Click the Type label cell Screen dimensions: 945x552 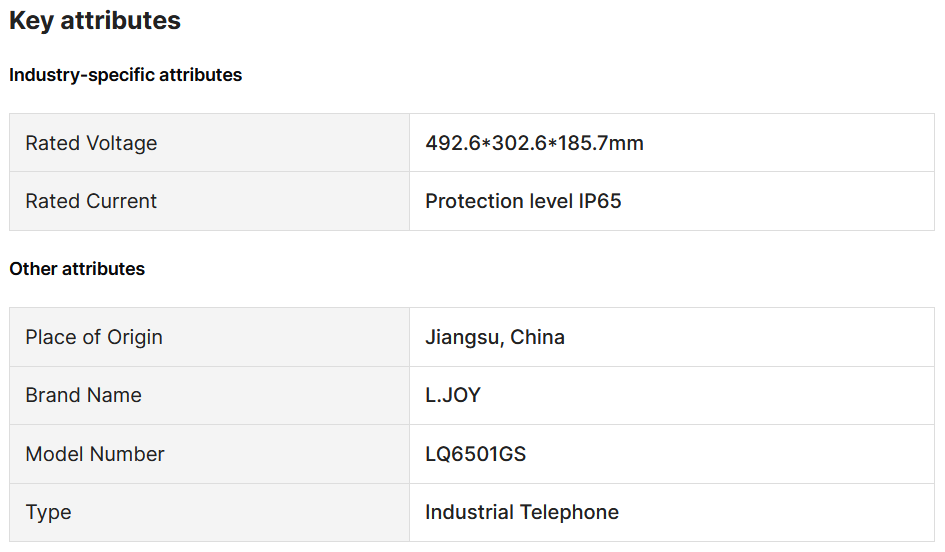[x=209, y=512]
